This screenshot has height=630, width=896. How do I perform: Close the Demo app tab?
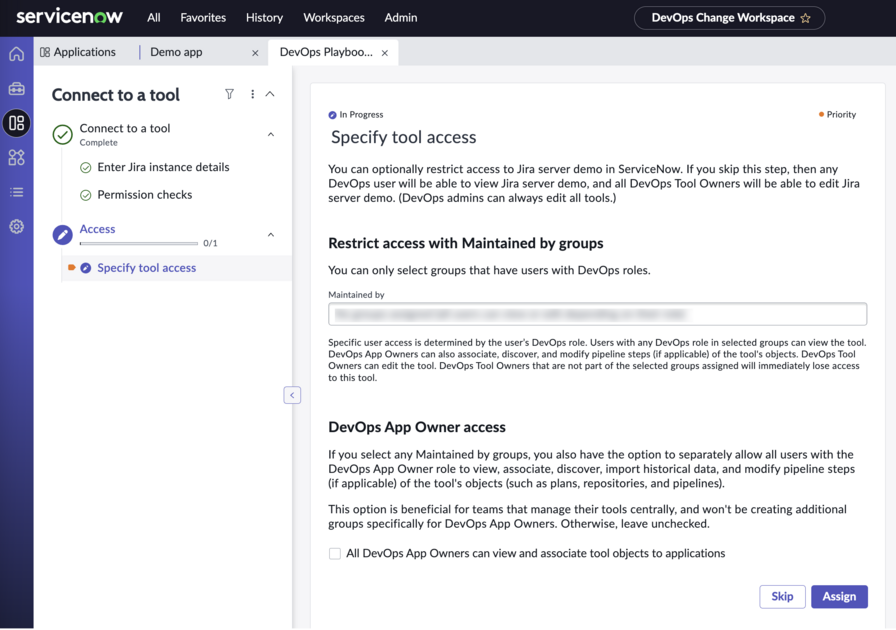pyautogui.click(x=255, y=53)
